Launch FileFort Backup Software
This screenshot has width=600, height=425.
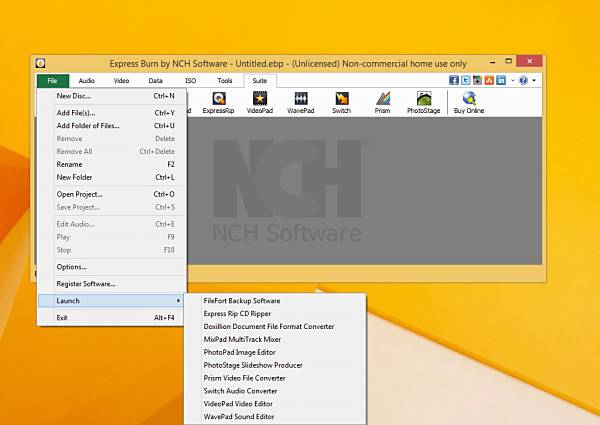click(275, 301)
